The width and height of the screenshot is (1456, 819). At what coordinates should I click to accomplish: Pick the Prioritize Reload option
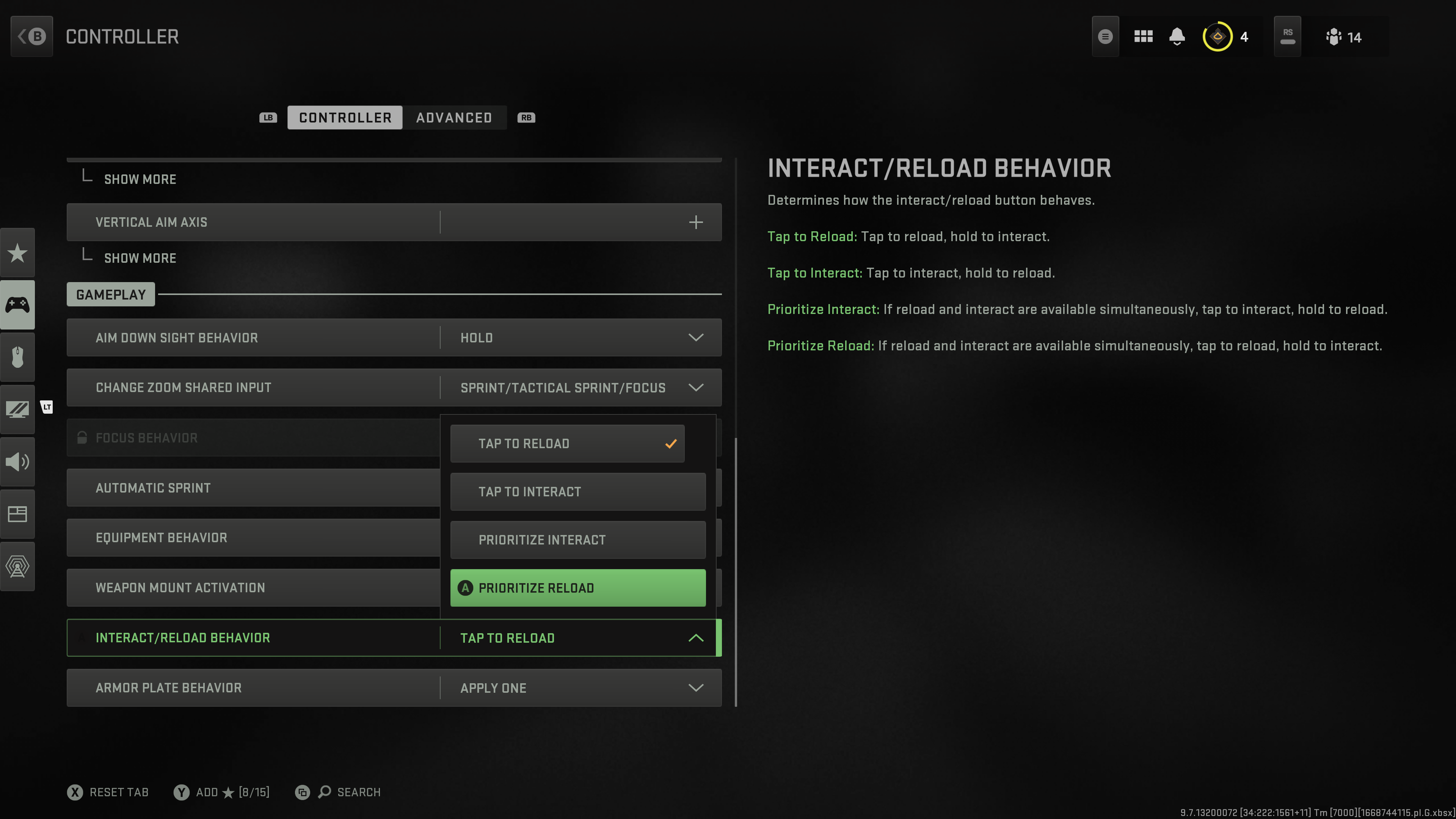pos(577,588)
